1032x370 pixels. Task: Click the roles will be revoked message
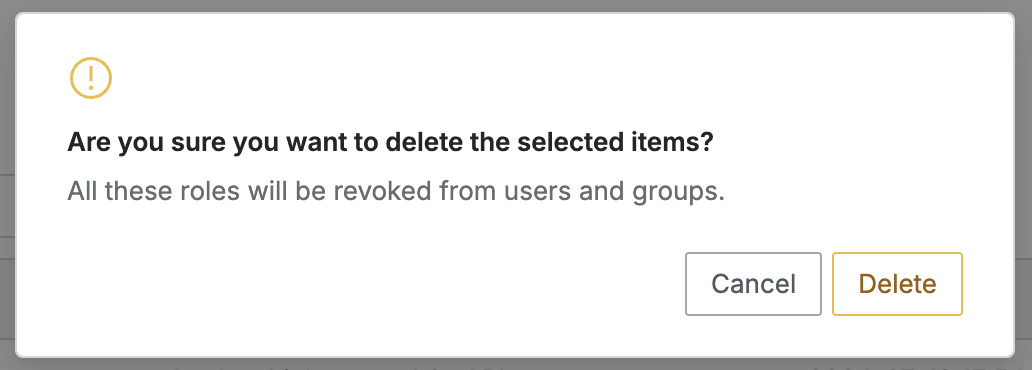point(396,192)
